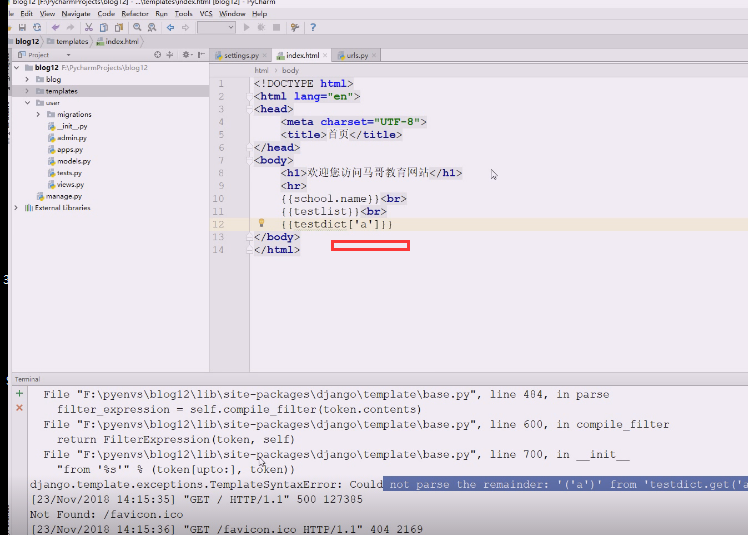Click index.html breadcrumb in navigation bar
This screenshot has height=535, width=748.
tap(117, 42)
